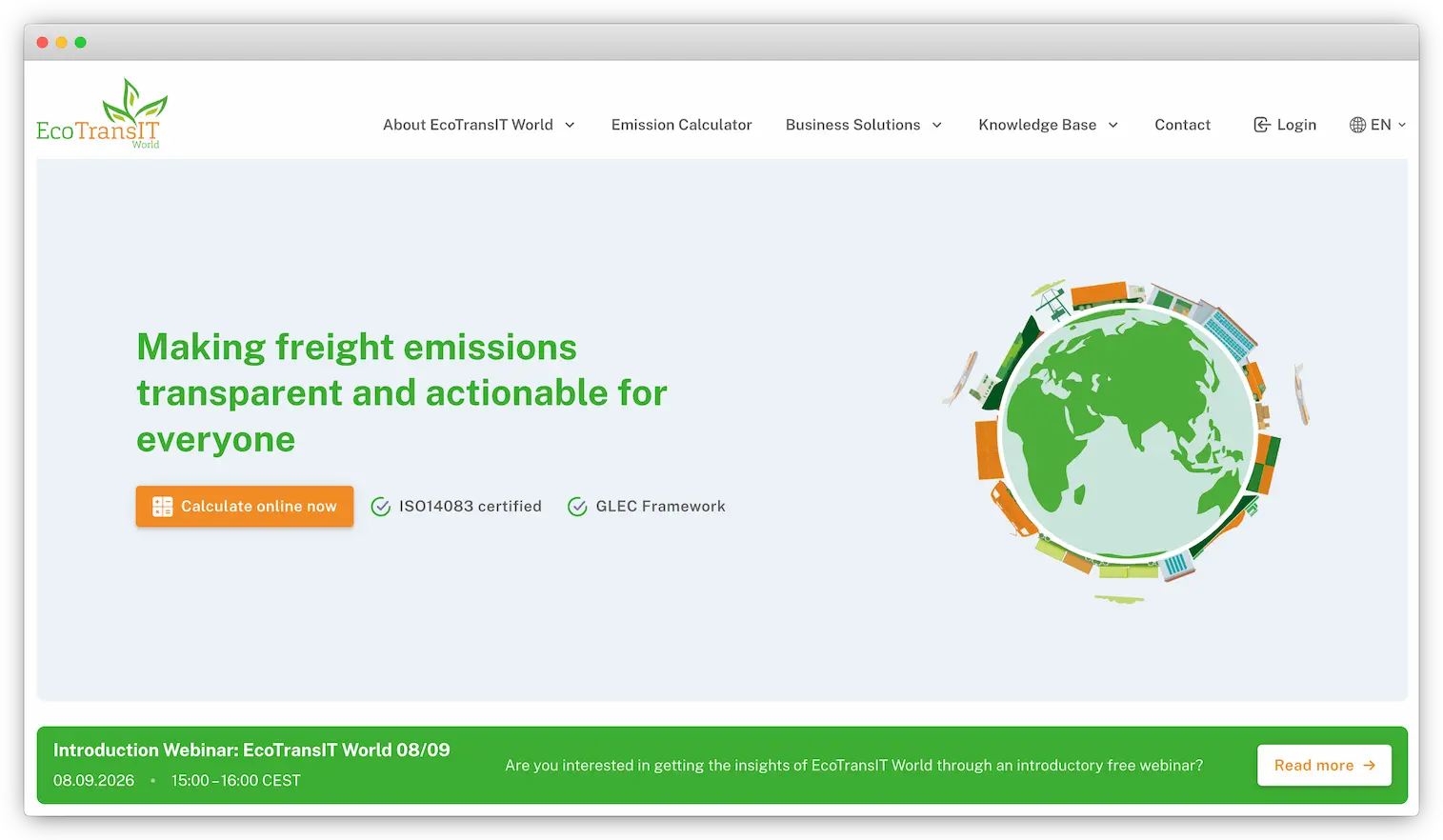The height and width of the screenshot is (840, 1443).
Task: Minimize the window with the yellow button
Action: coord(61,42)
